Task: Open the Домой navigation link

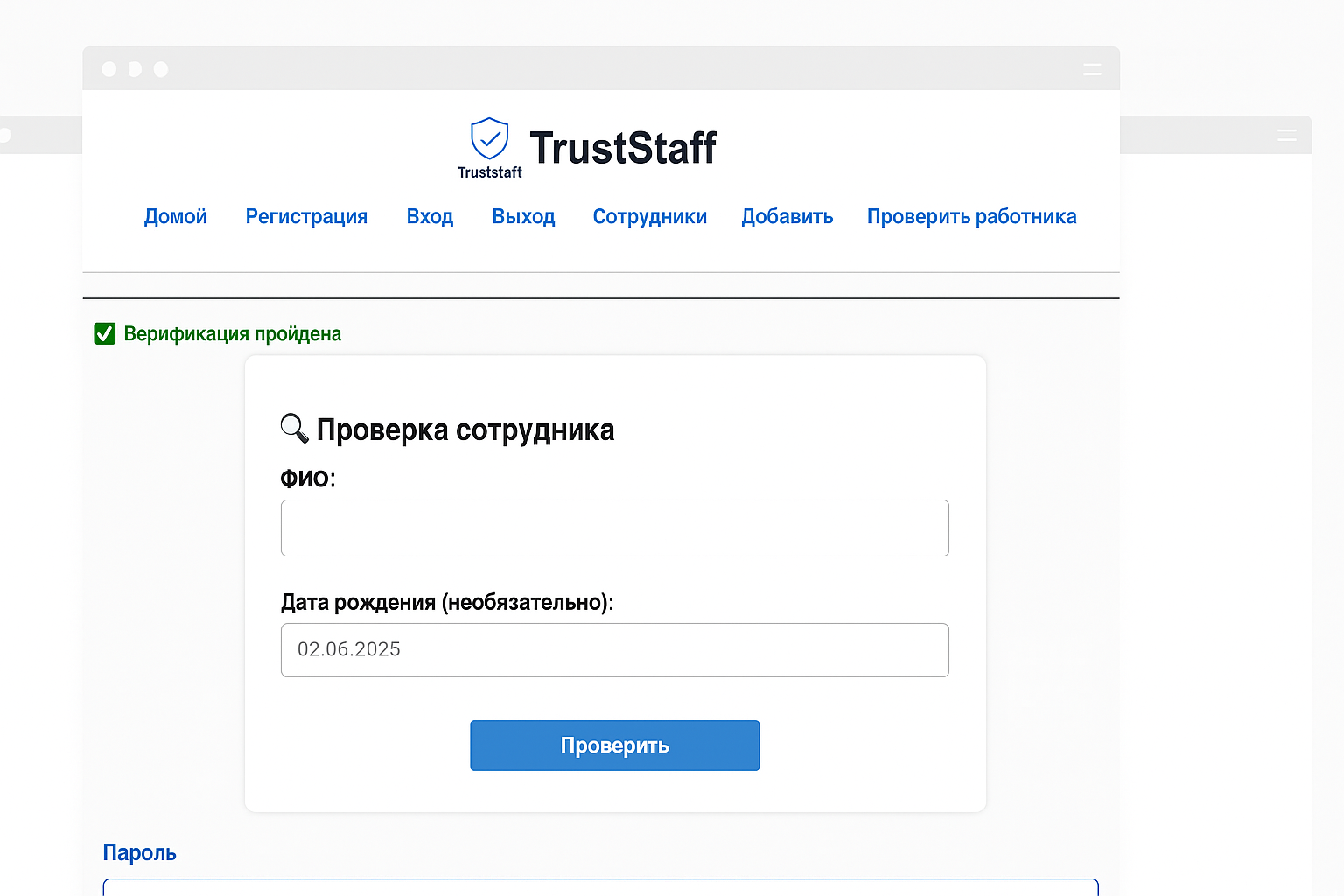Action: [176, 216]
